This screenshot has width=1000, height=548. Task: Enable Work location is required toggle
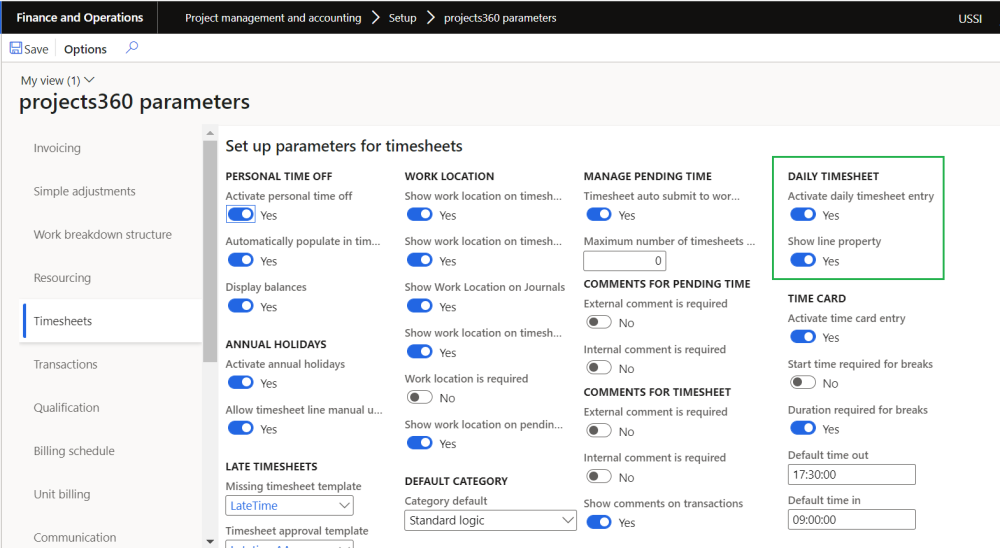[419, 397]
